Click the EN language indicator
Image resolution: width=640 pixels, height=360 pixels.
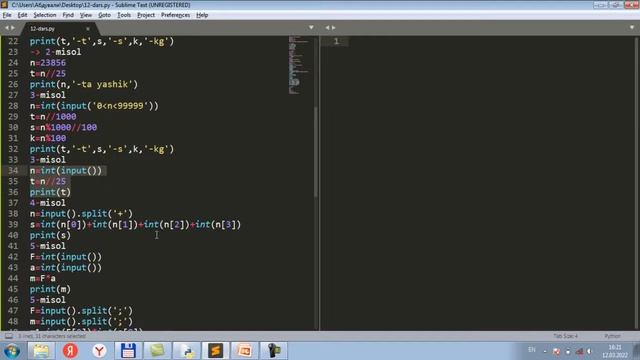(x=531, y=350)
